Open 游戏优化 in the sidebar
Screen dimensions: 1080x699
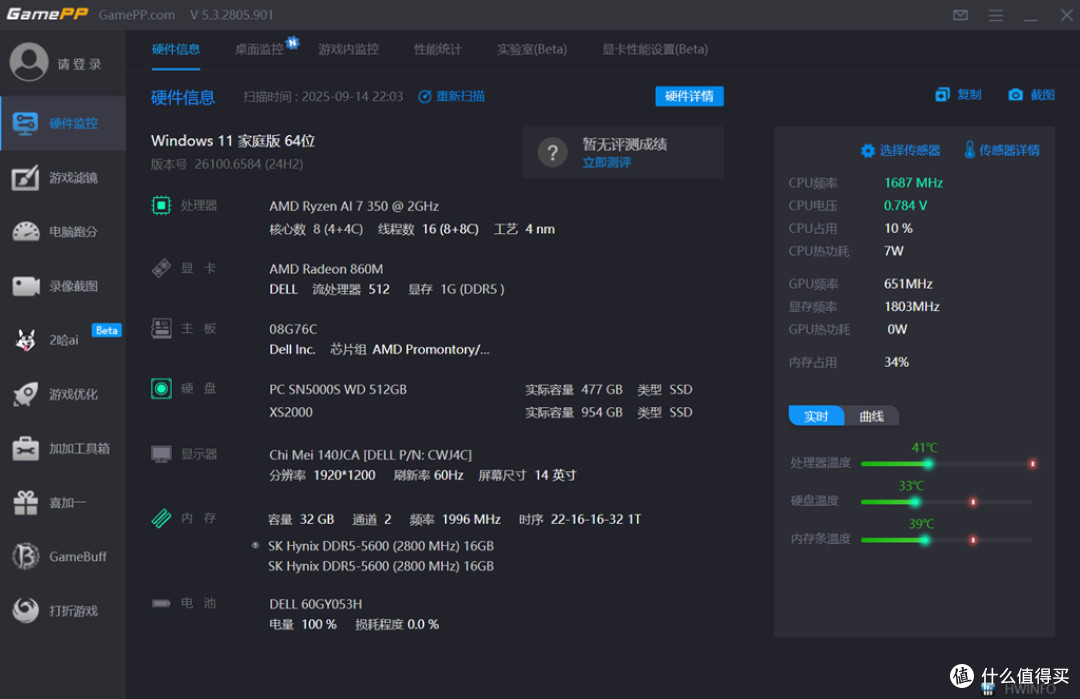63,394
